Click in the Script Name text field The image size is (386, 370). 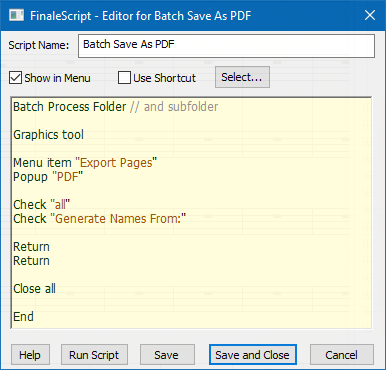[226, 46]
